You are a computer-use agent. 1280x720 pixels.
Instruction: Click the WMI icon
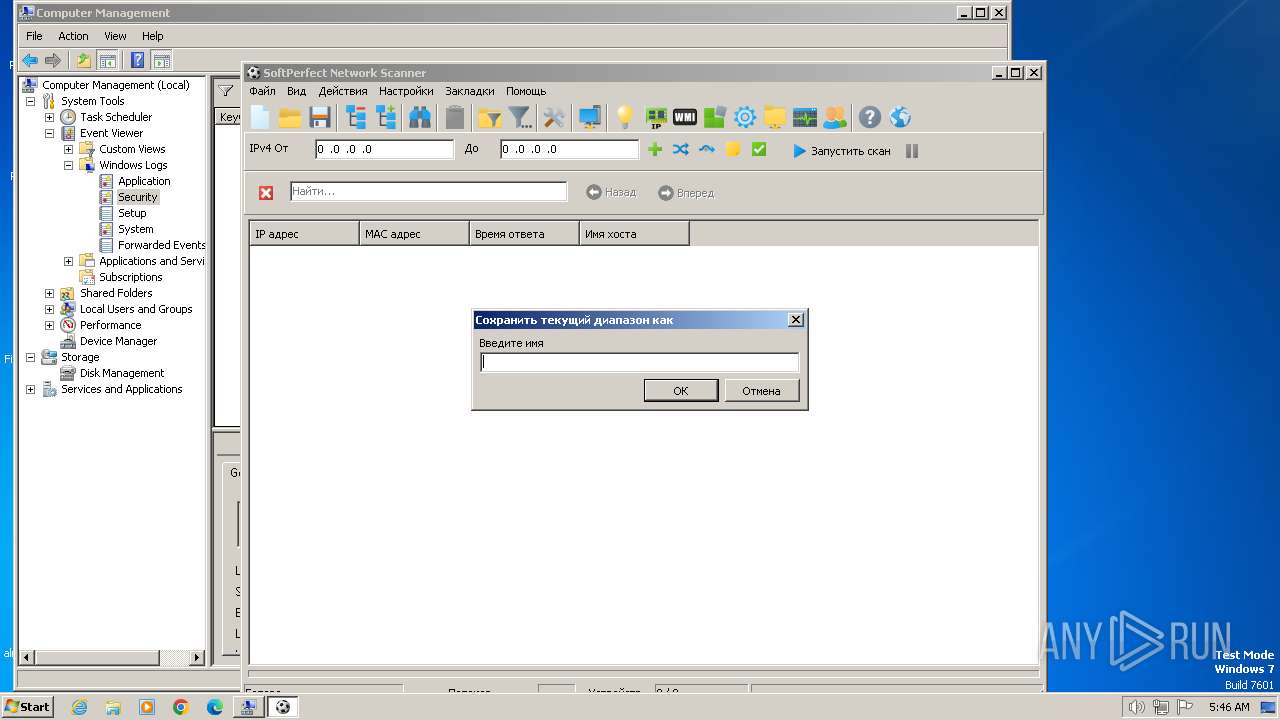[x=685, y=117]
